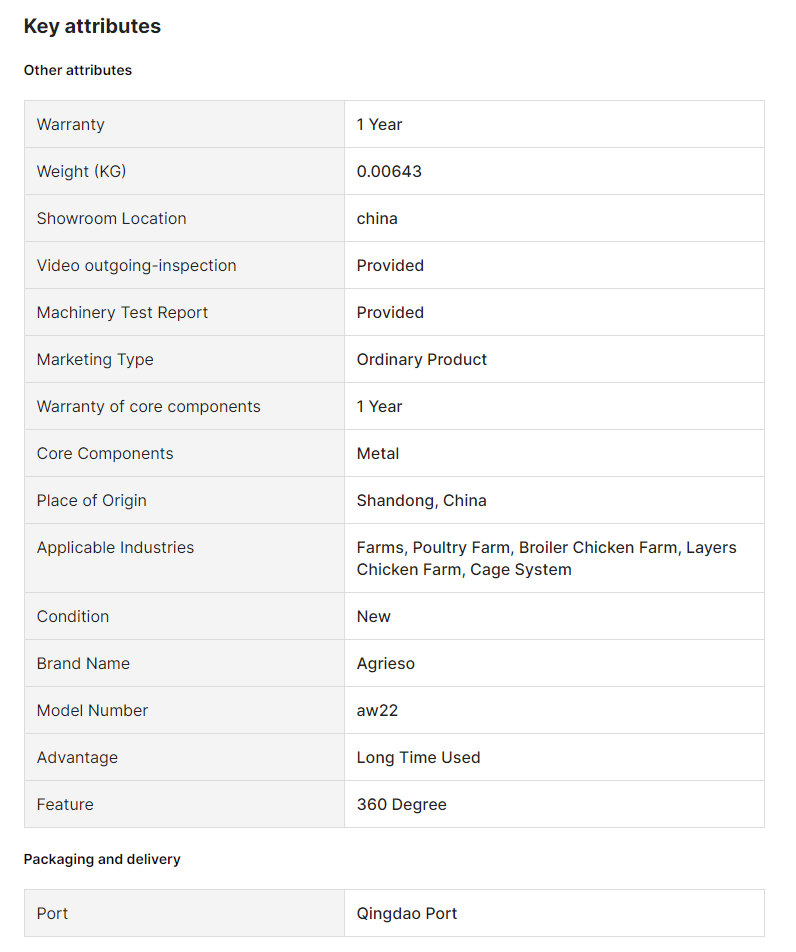Screen dimensions: 796x952
Task: Select Machinery Test Report Provided value
Action: coord(390,313)
